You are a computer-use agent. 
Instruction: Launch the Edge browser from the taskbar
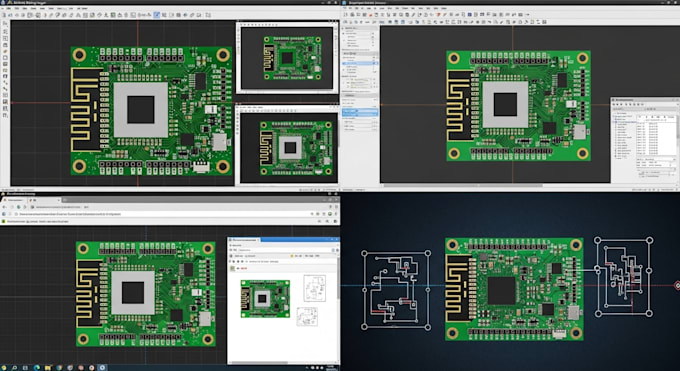click(36, 368)
